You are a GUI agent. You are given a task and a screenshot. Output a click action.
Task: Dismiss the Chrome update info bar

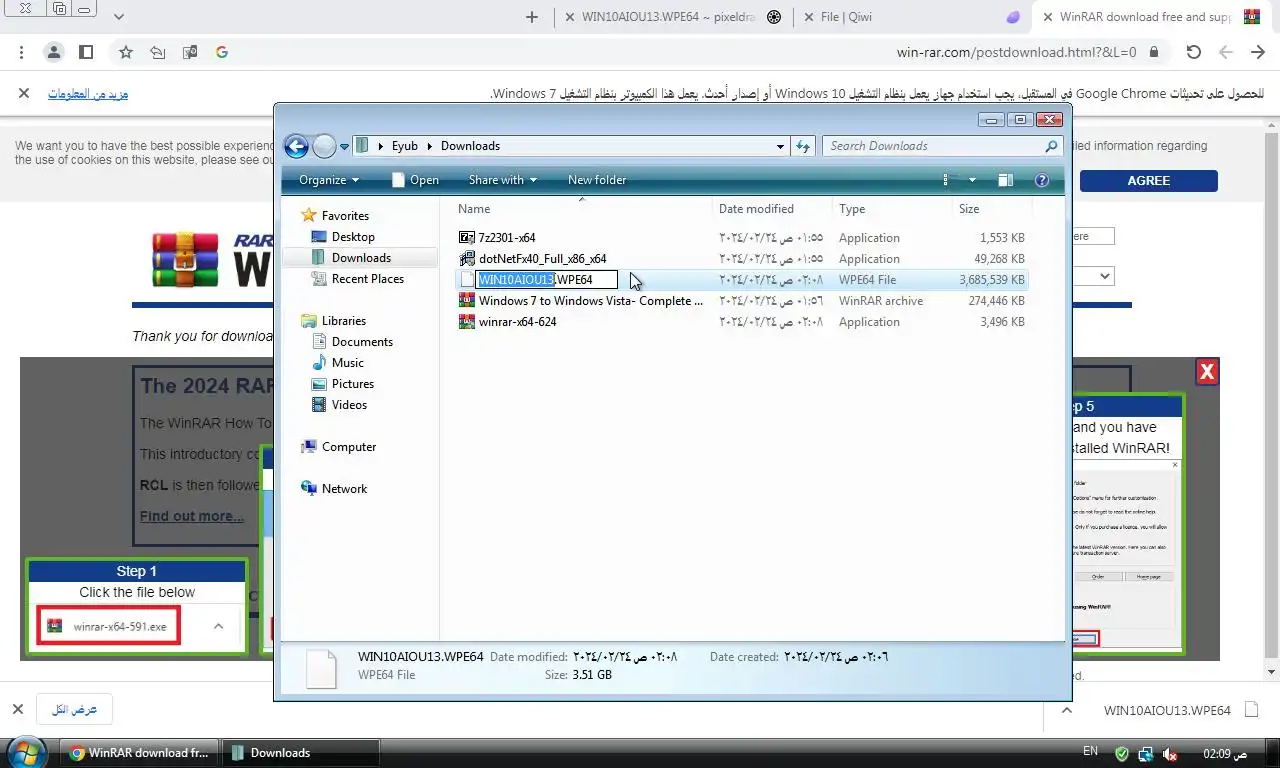(x=23, y=93)
